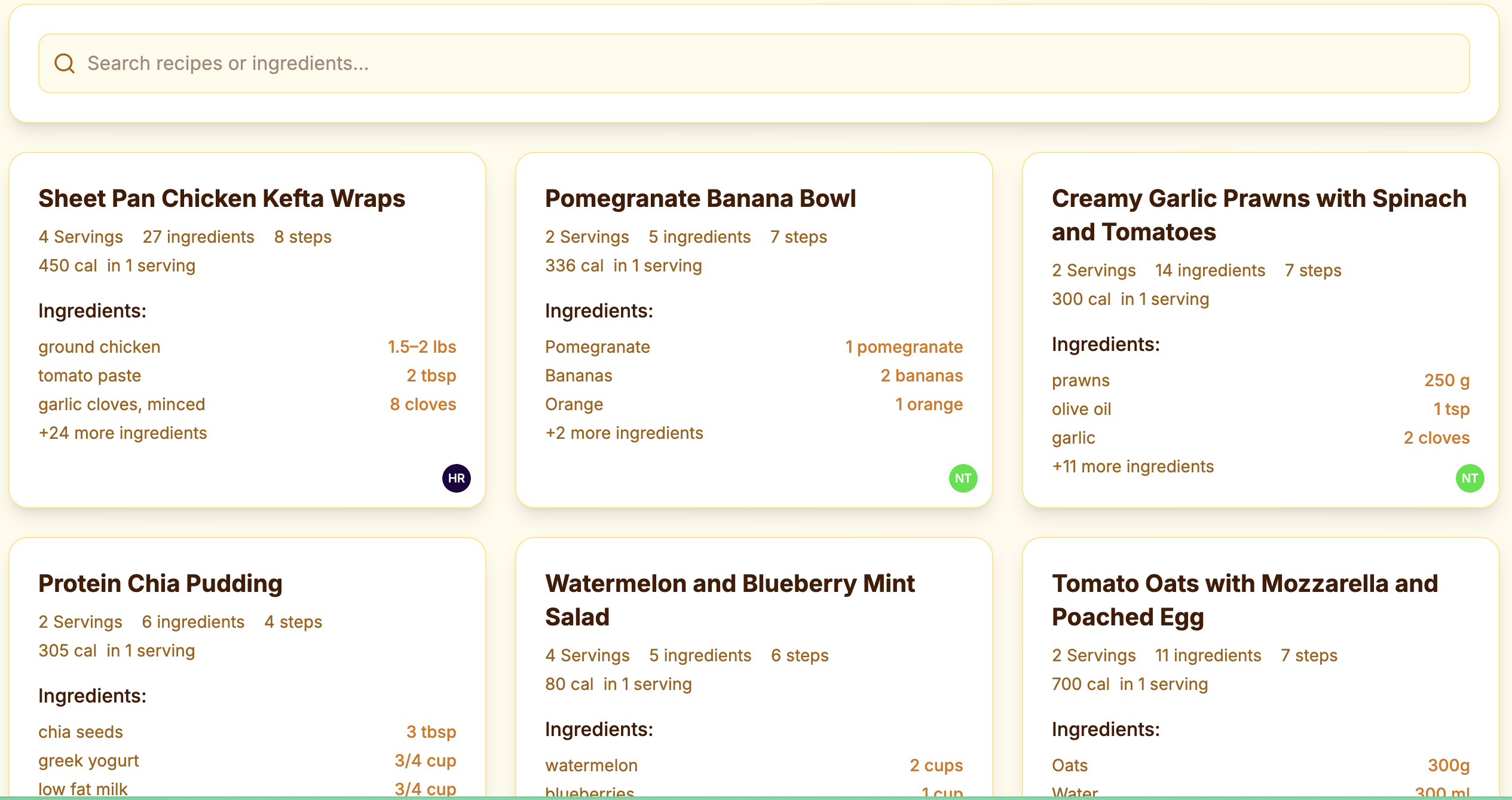Open Creamy Garlic Prawns with Spinach and Tomatoes
1512x800 pixels.
click(x=1259, y=215)
